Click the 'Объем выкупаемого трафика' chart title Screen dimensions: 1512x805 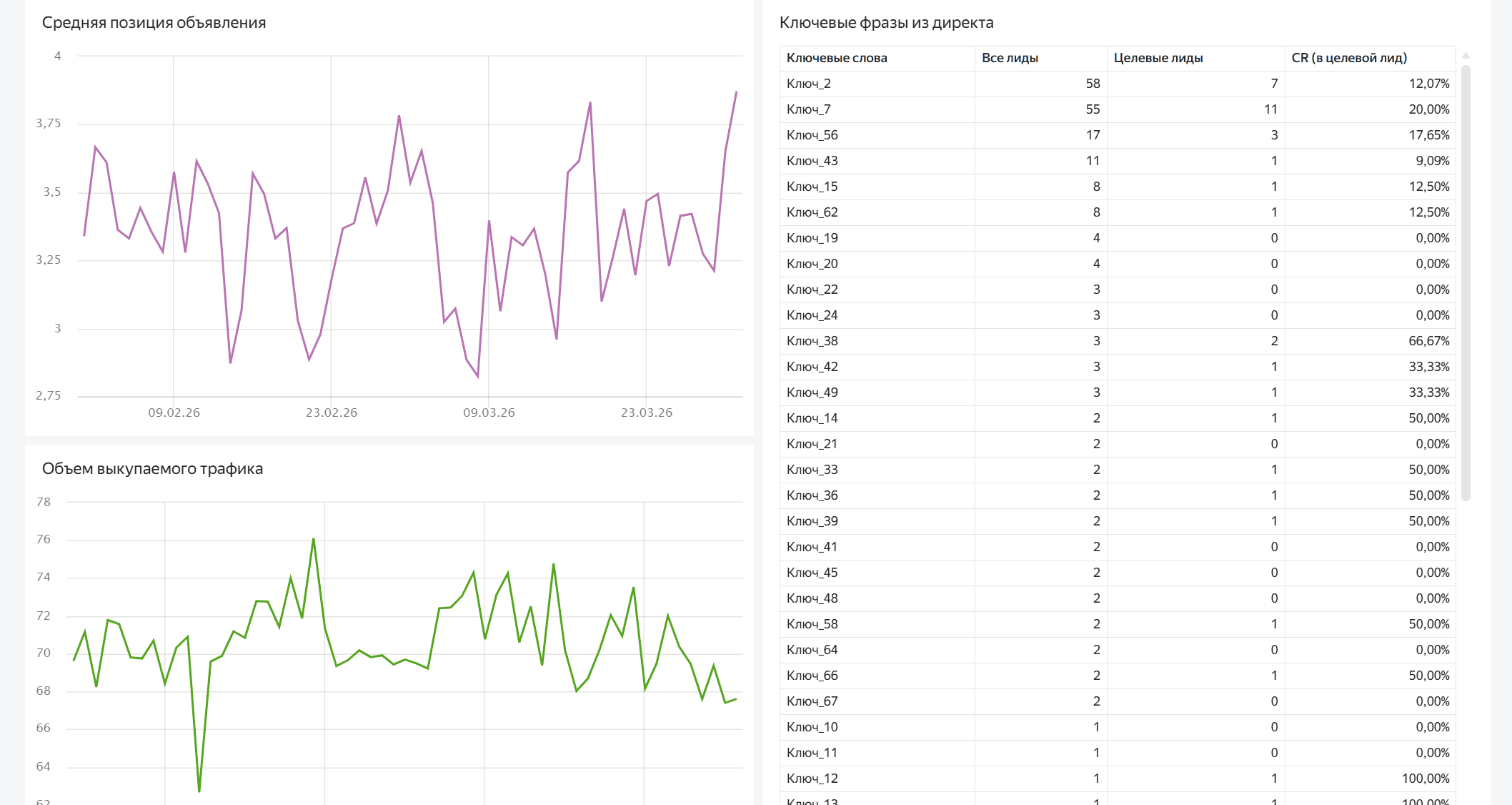point(152,468)
